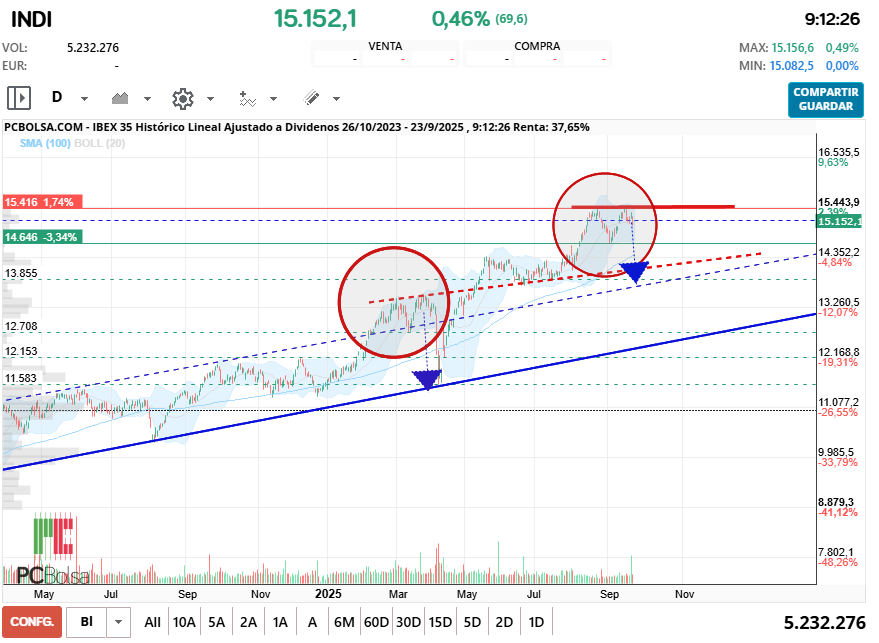Screen dimensions: 879x643
Task: Expand the drawing tools dropdown arrow
Action: point(336,99)
